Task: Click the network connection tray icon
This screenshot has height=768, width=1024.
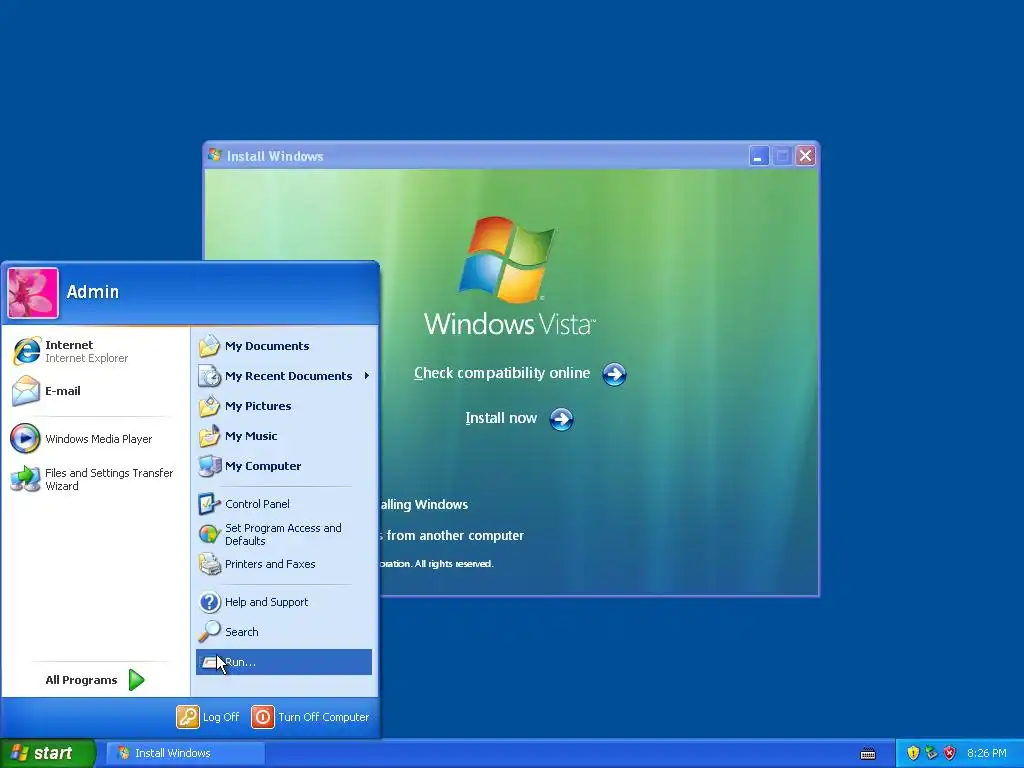Action: pyautogui.click(x=931, y=753)
